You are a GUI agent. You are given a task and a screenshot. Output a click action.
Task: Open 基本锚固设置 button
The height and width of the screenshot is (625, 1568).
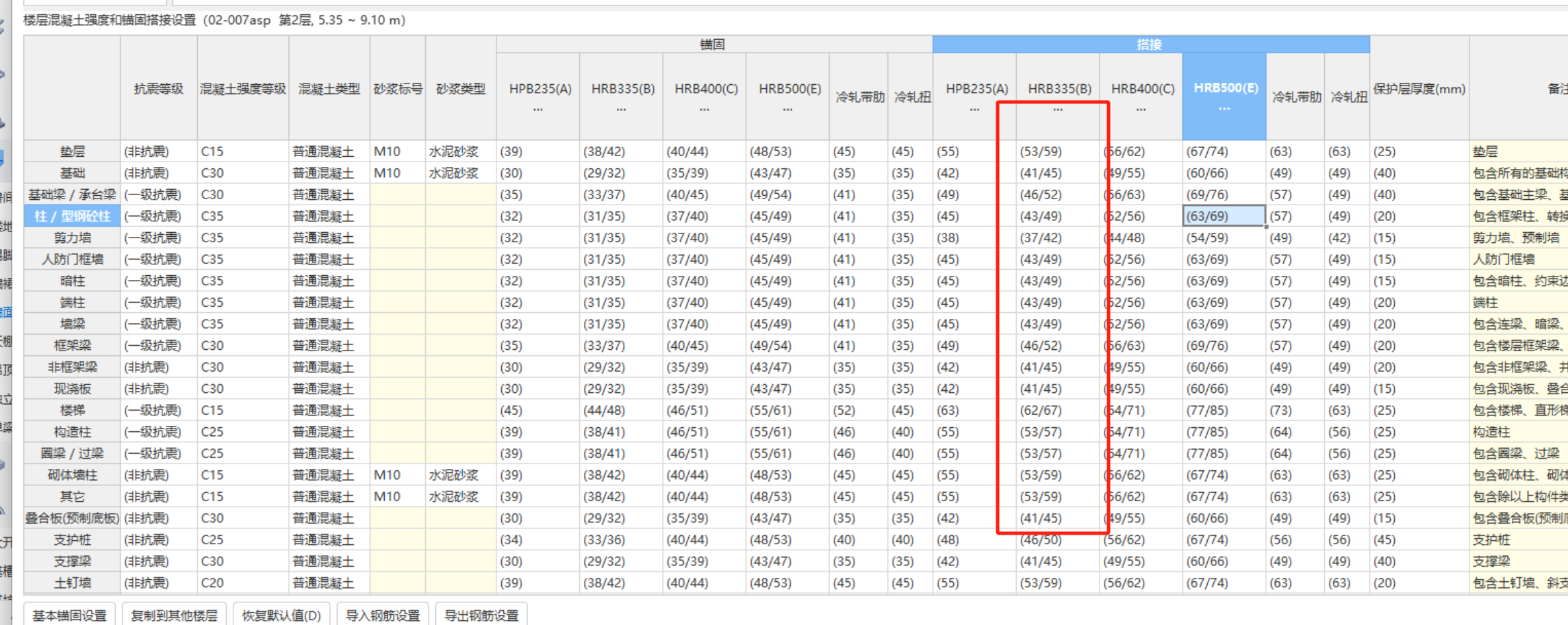click(70, 615)
